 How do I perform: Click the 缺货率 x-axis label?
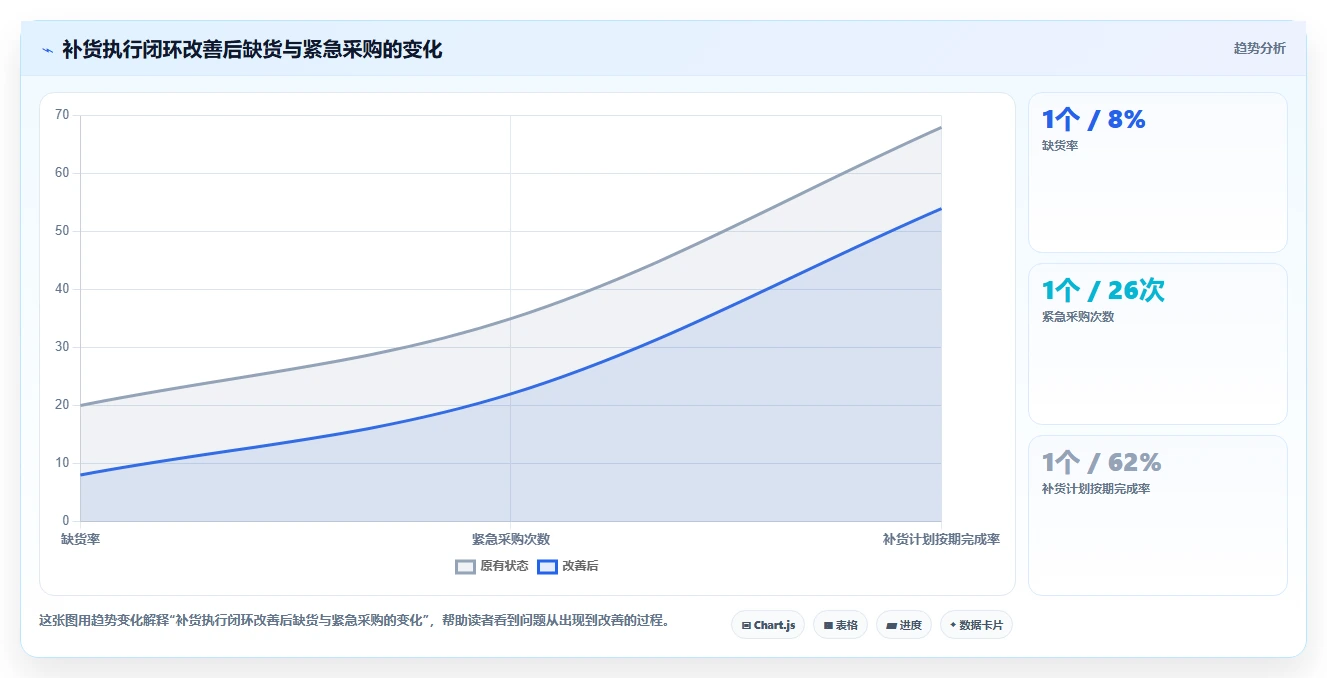[x=80, y=539]
